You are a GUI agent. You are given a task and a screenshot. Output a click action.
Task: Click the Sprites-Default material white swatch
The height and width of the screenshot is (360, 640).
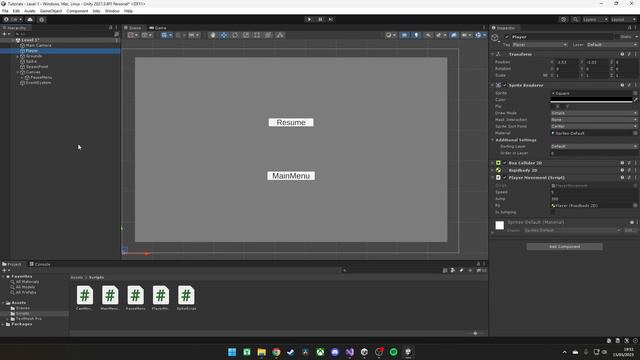pyautogui.click(x=500, y=225)
